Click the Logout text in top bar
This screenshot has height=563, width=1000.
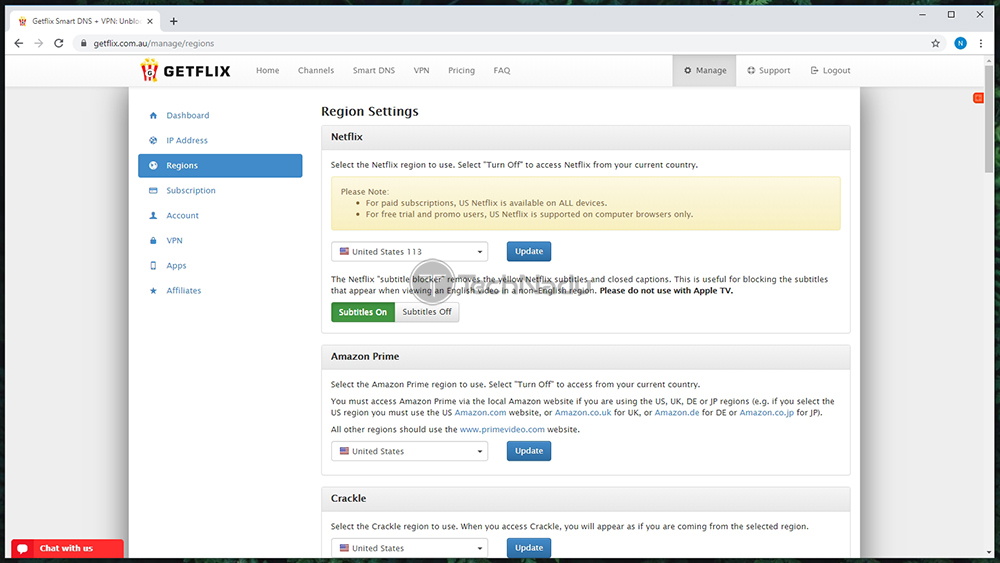[x=836, y=70]
